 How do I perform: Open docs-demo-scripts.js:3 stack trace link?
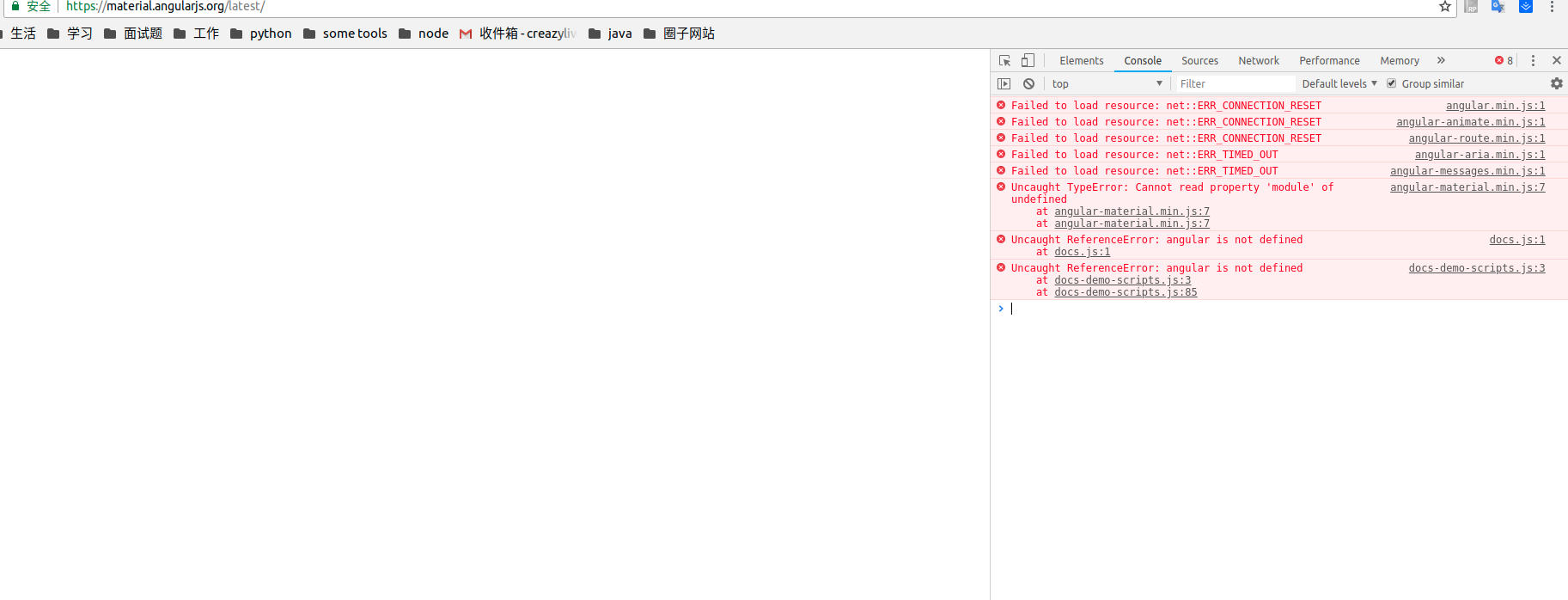click(x=1122, y=280)
